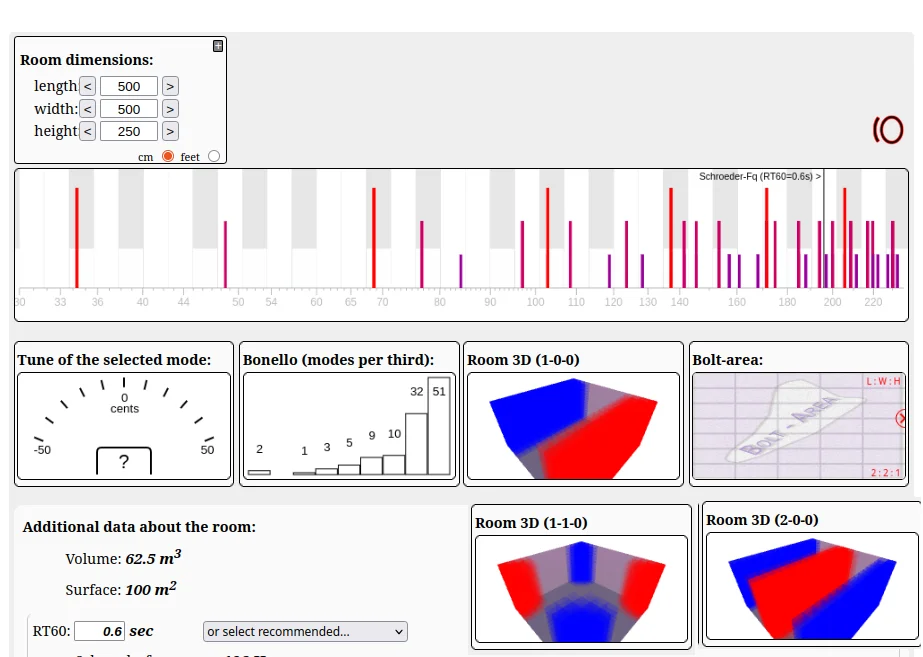The width and height of the screenshot is (923, 657).
Task: Click the 'Tune of the selected mode:' heading
Action: (114, 360)
